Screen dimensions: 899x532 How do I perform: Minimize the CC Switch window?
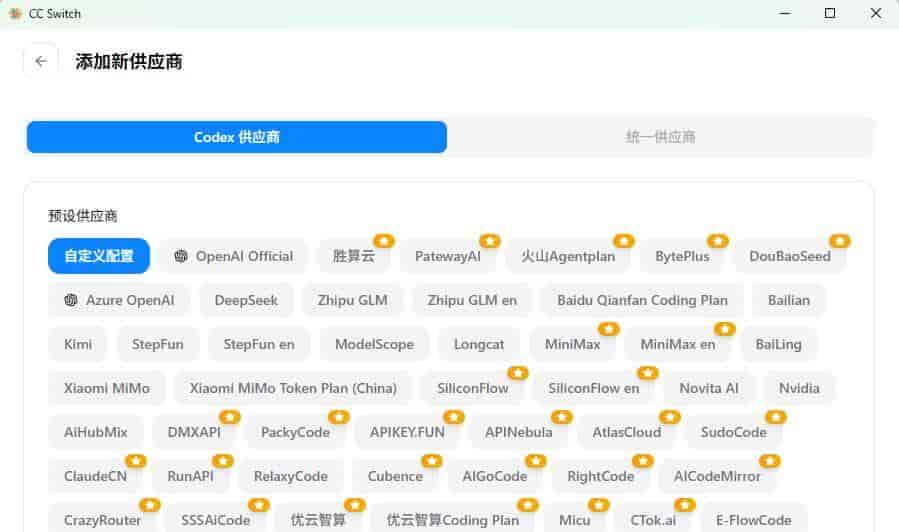[x=785, y=13]
